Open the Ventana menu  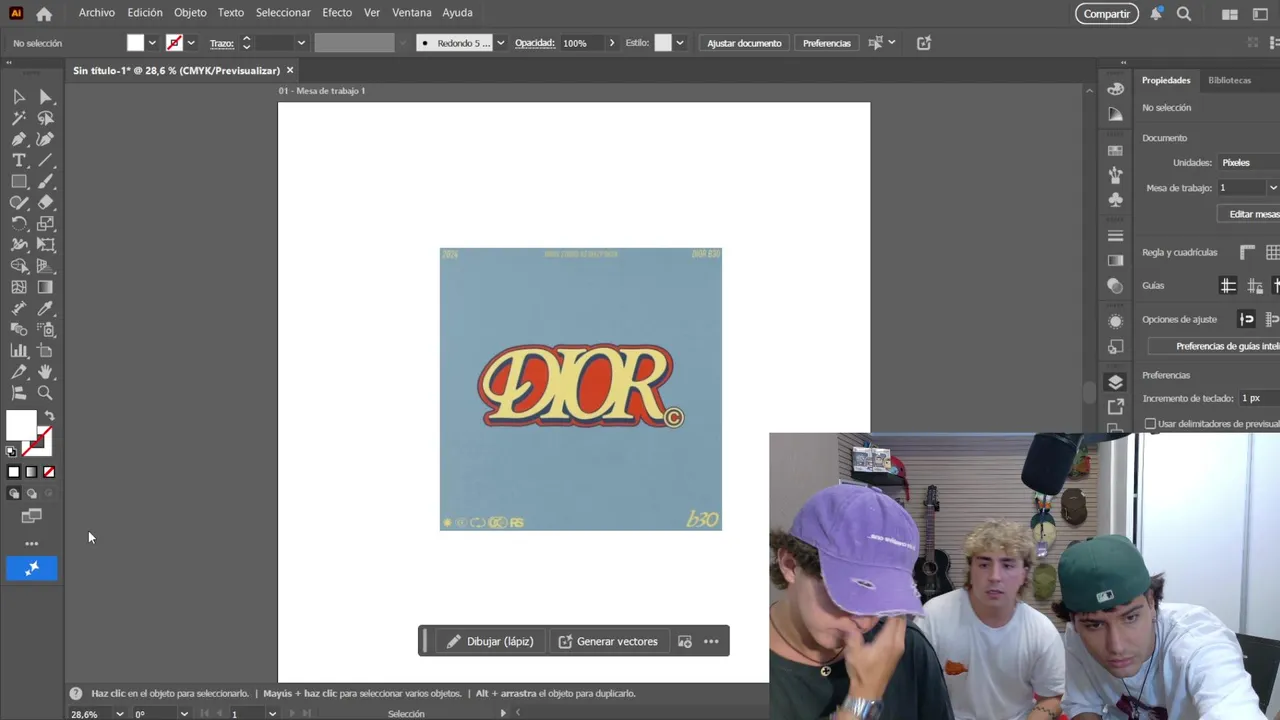412,13
